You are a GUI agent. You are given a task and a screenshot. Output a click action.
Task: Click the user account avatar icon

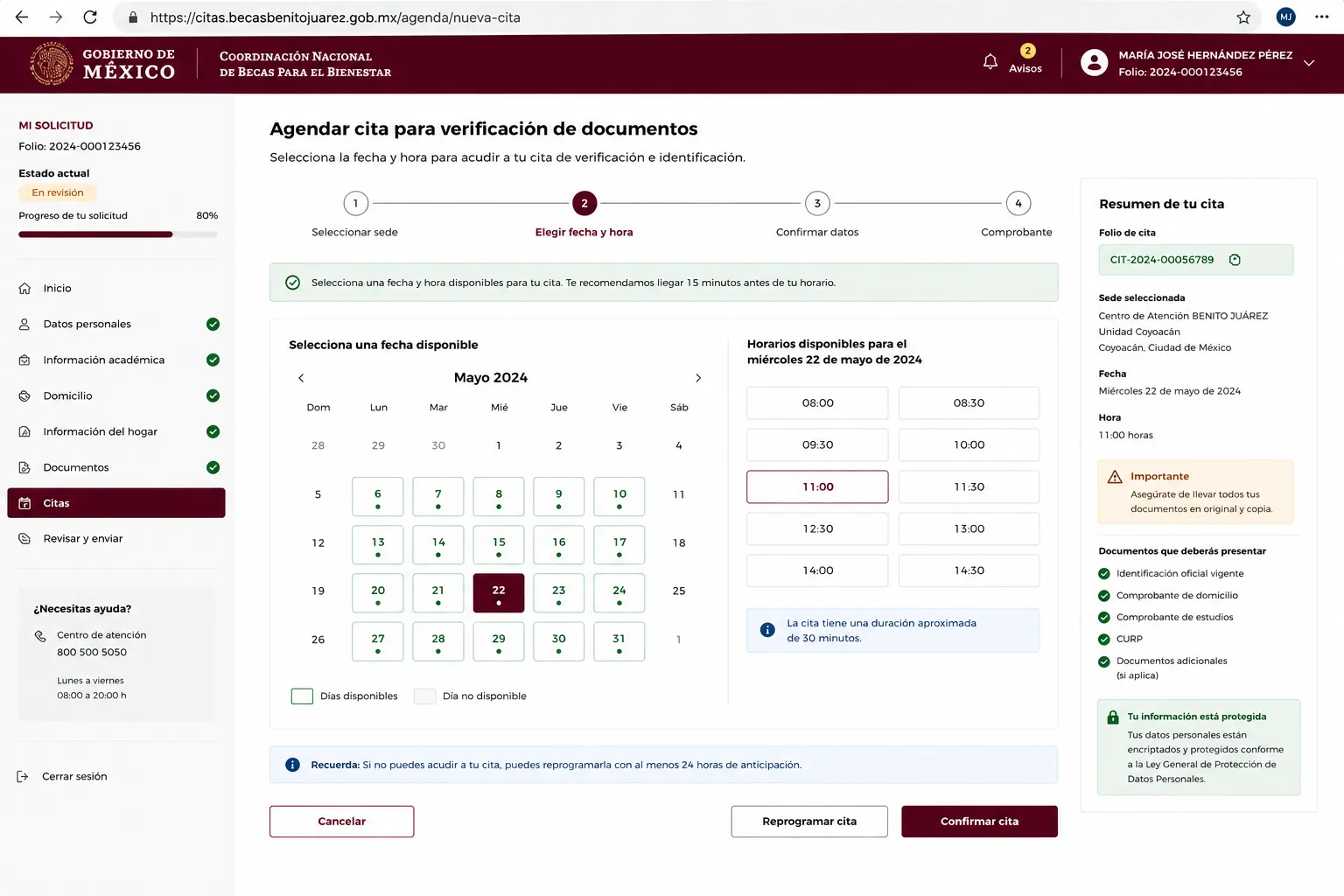[x=1094, y=62]
